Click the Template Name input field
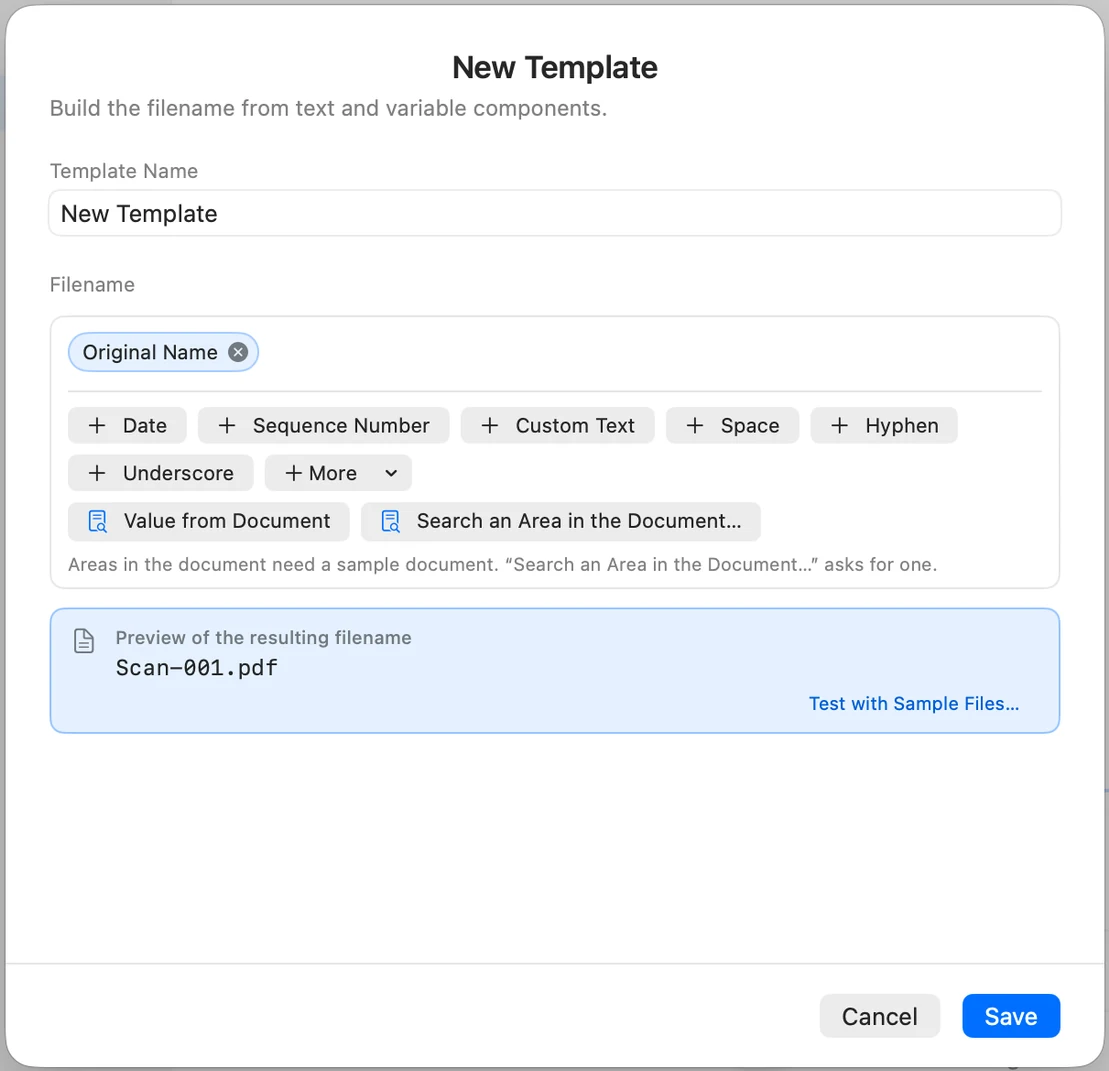This screenshot has height=1071, width=1109. pyautogui.click(x=554, y=213)
